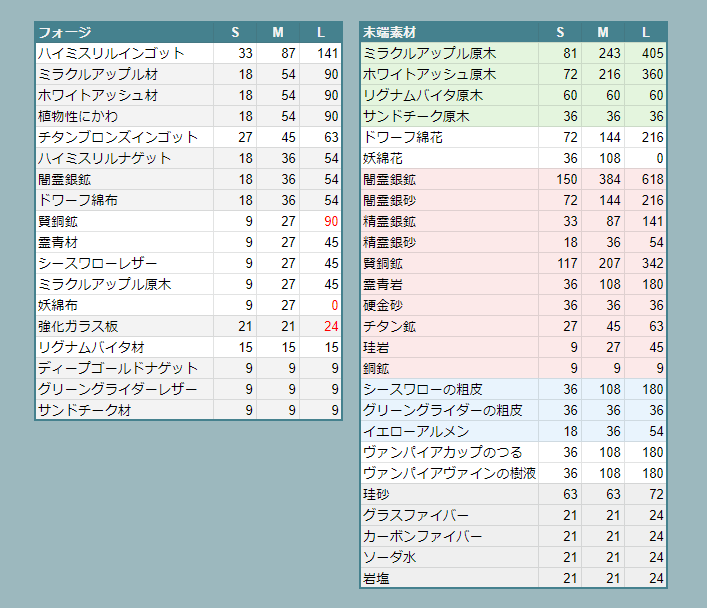Select the L column header in フォージ table

pos(320,32)
